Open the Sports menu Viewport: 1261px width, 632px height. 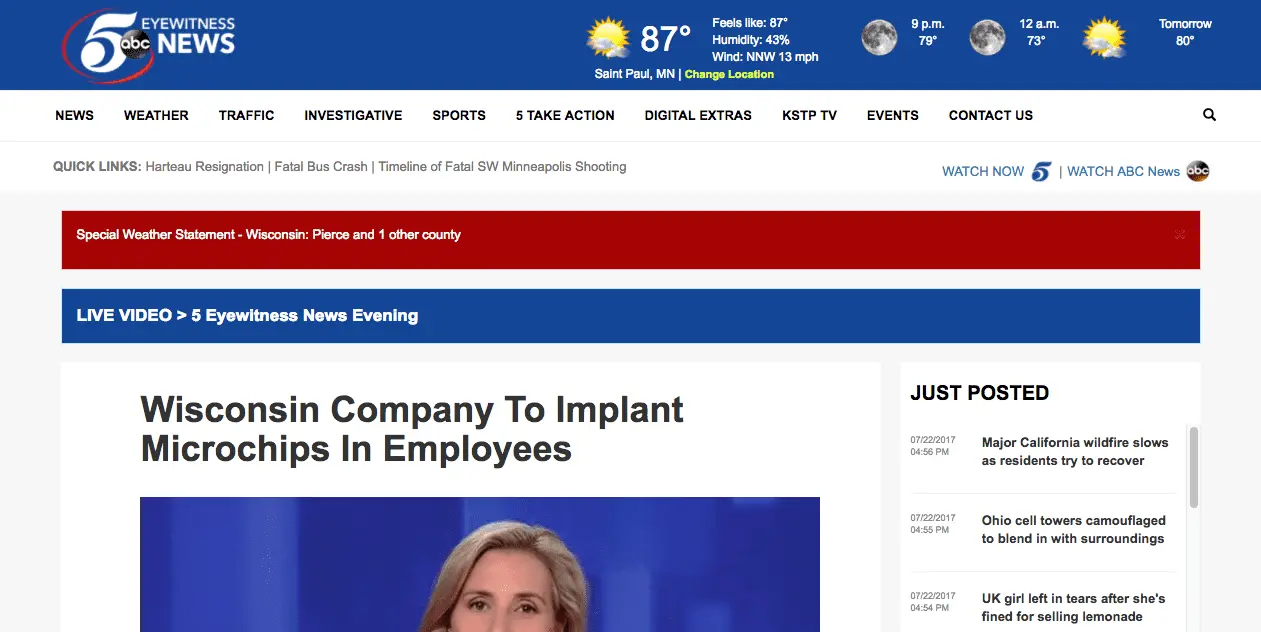tap(459, 115)
